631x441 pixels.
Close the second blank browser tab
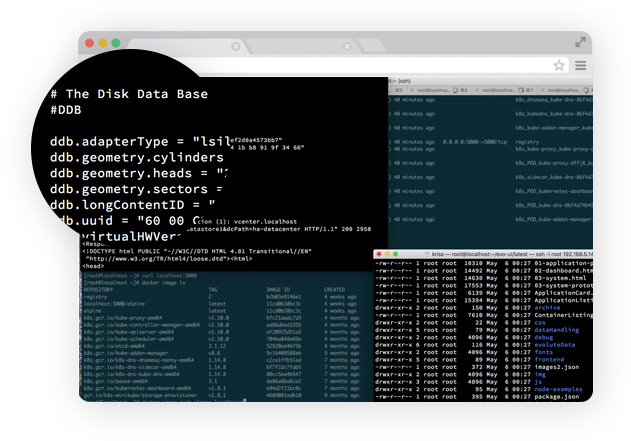347,47
